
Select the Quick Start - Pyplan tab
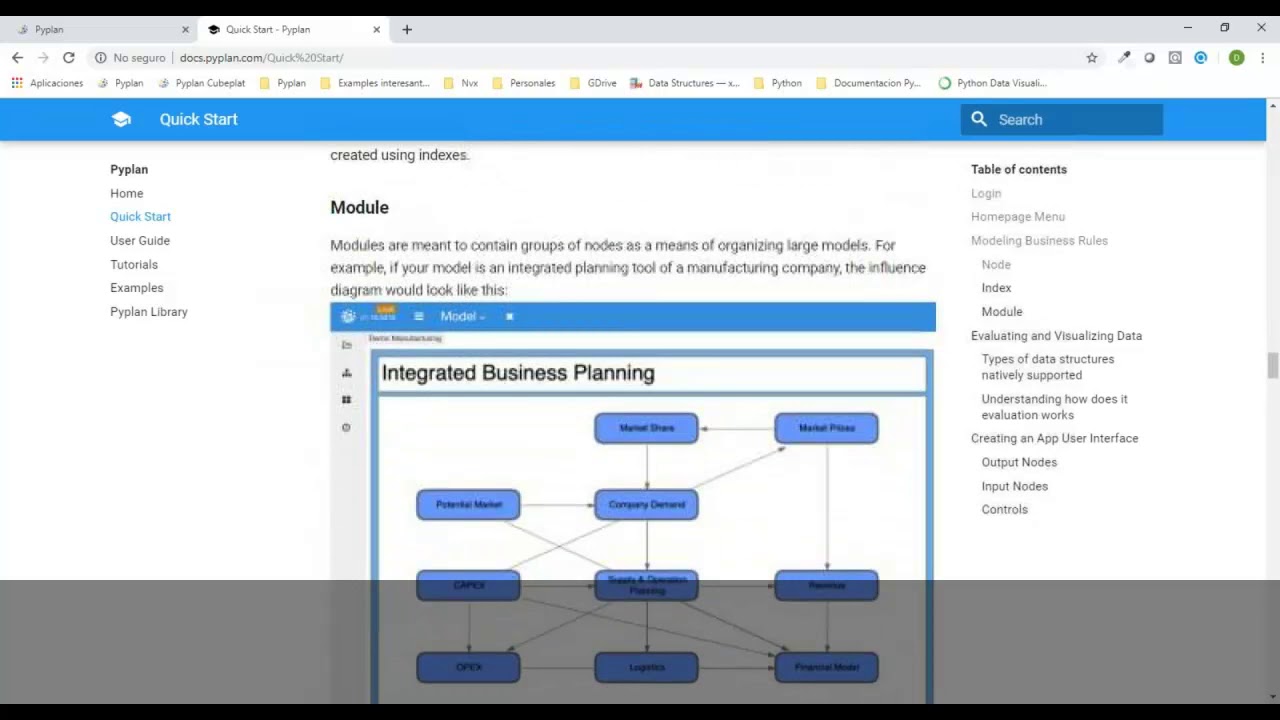tap(292, 30)
